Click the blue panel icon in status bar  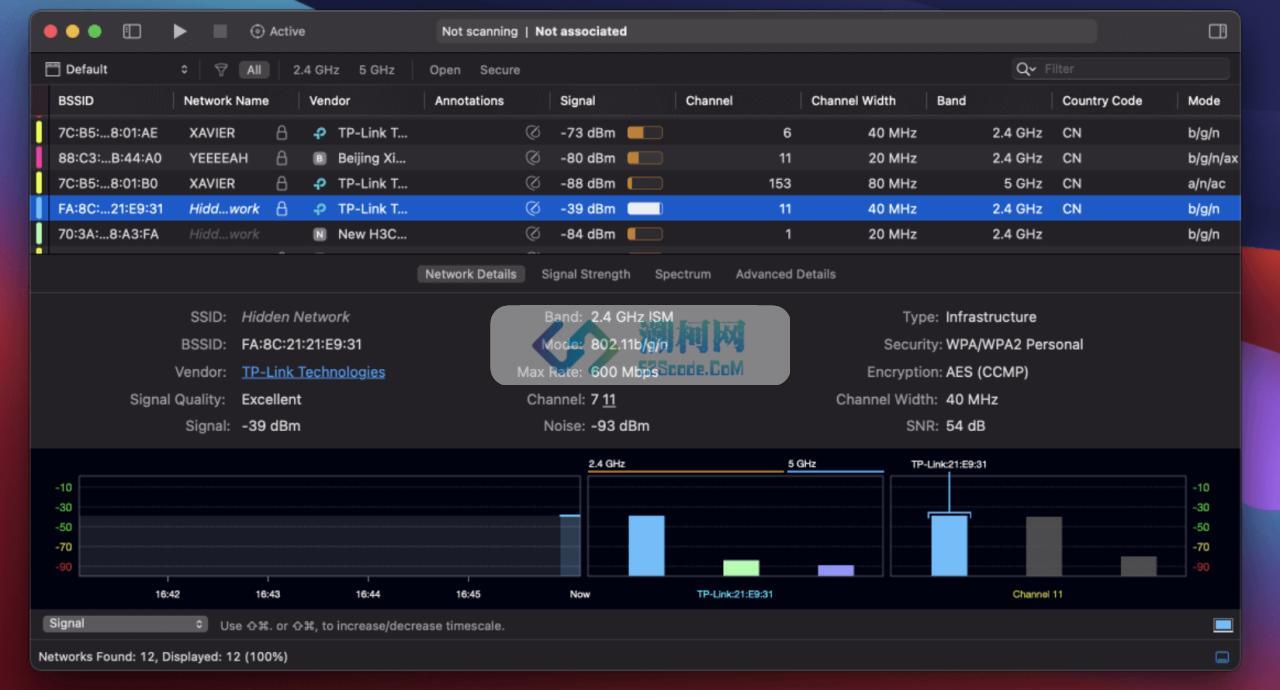click(x=1222, y=657)
